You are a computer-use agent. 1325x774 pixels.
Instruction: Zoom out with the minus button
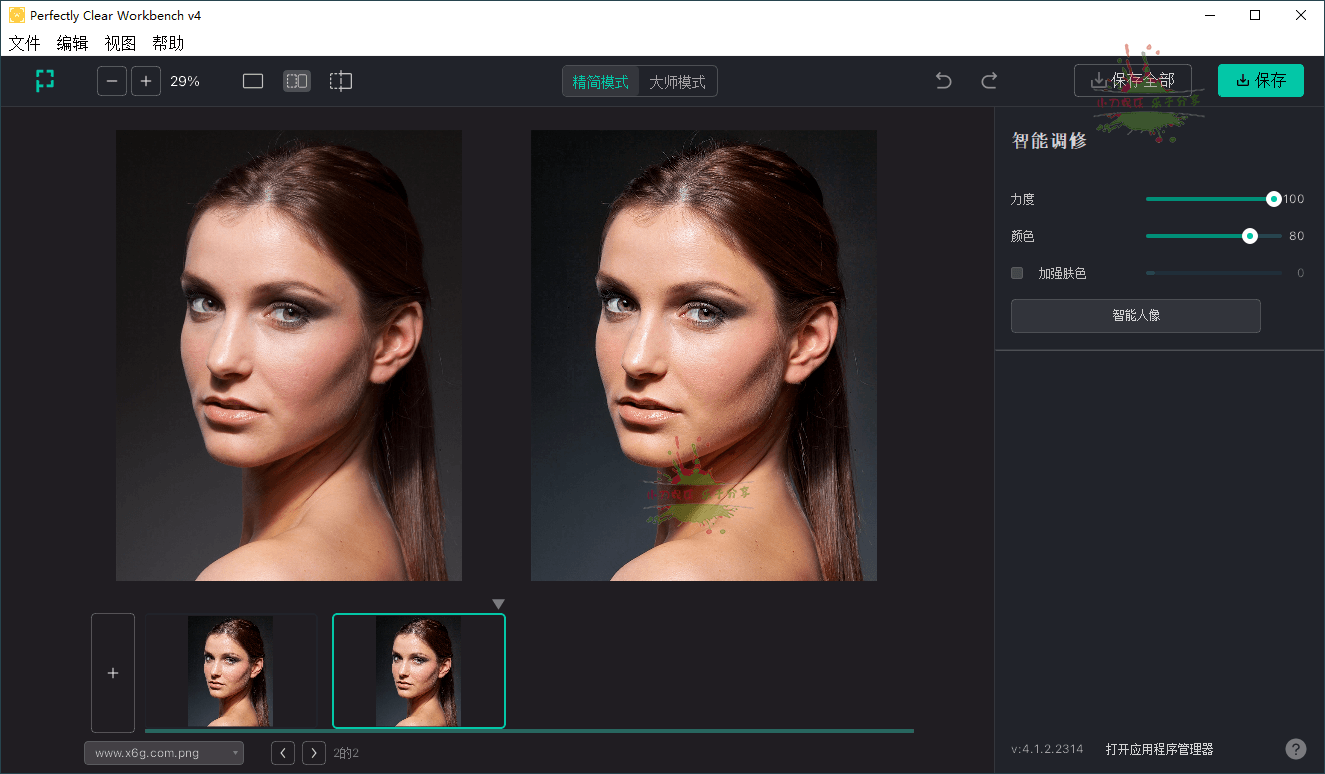pos(112,81)
